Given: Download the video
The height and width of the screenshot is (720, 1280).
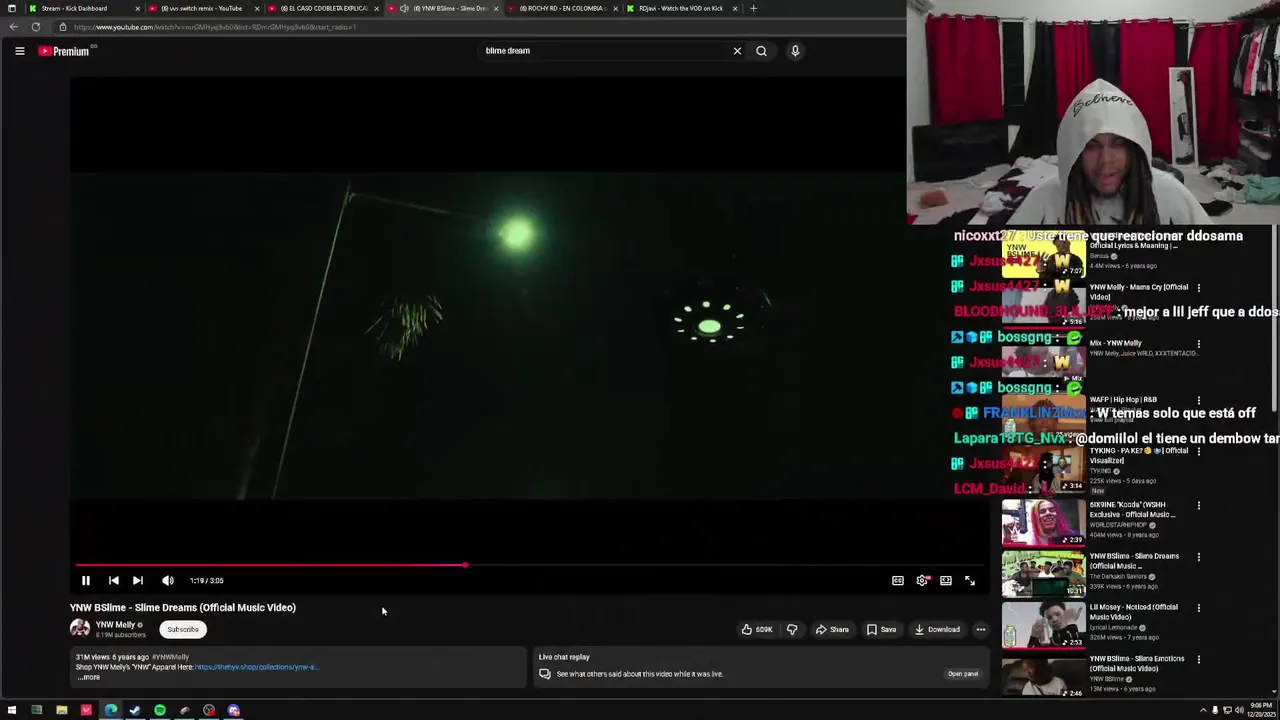Looking at the screenshot, I should [937, 630].
